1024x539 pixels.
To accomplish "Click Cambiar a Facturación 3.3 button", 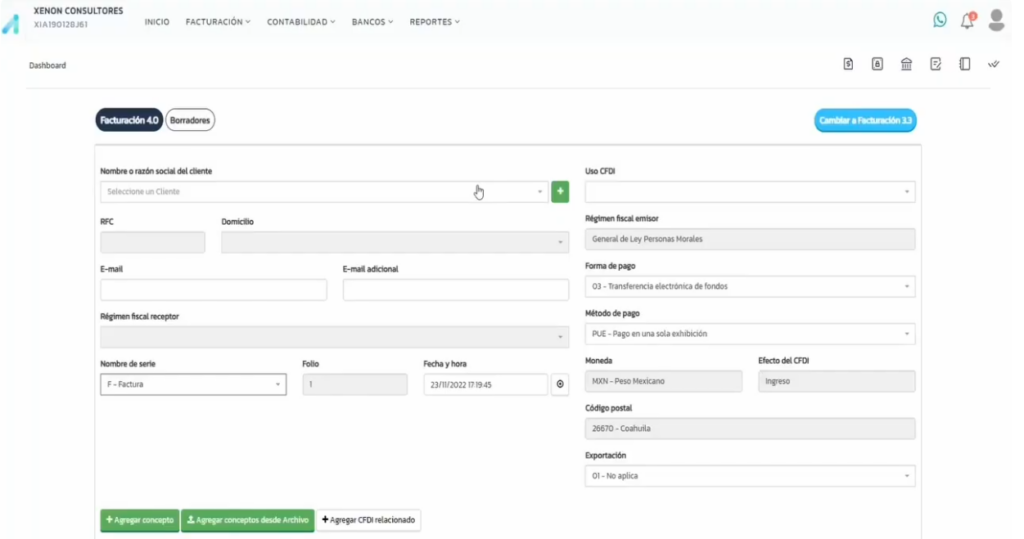I will pyautogui.click(x=865, y=120).
